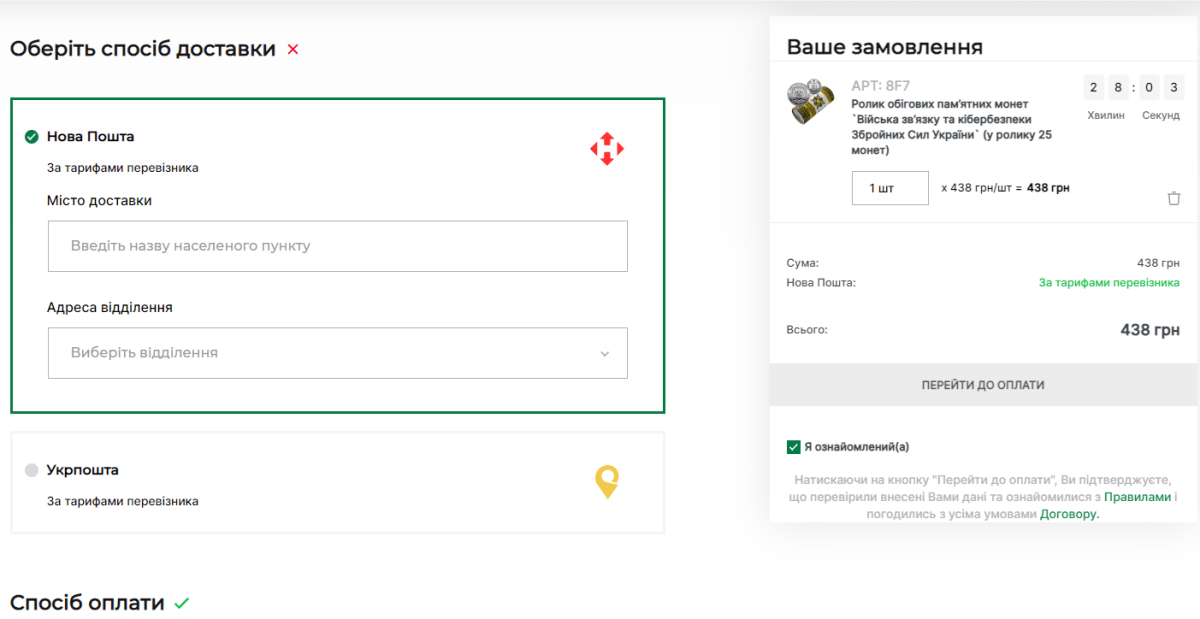Click the Спосіб оплати section heading

87,602
